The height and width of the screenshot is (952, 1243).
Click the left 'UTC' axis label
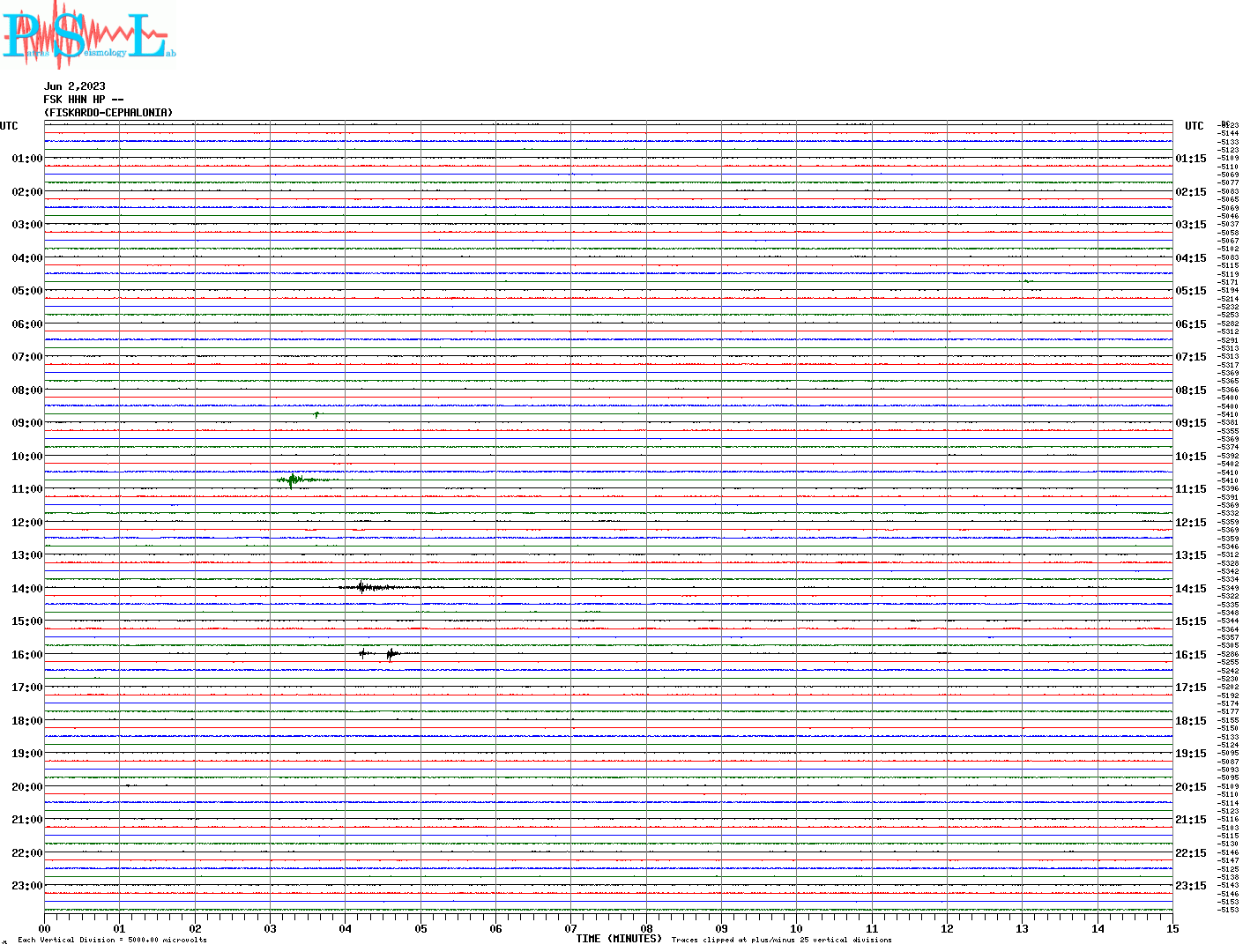coord(9,126)
